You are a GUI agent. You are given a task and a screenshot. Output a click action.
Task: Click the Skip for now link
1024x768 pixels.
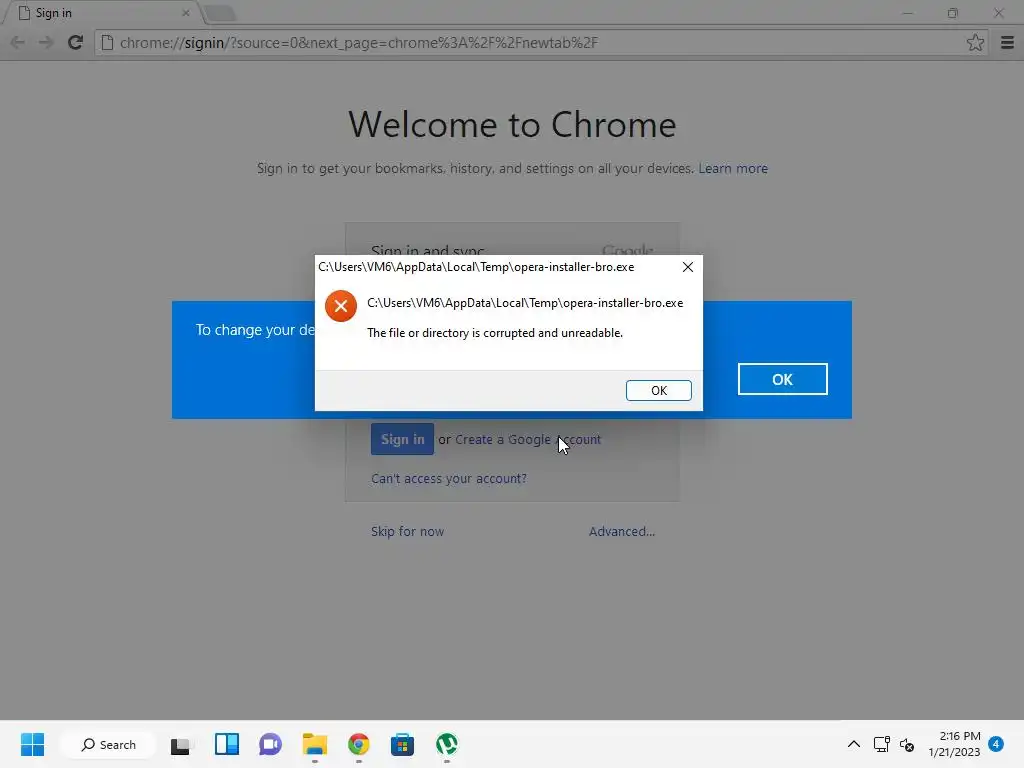408,532
